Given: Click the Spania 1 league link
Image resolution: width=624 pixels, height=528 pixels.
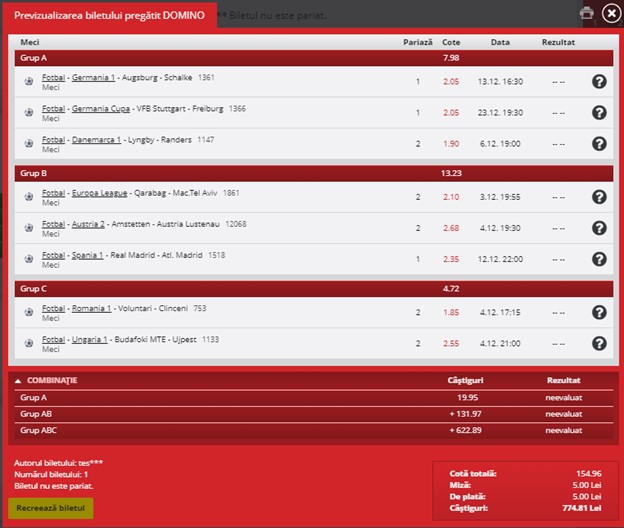Looking at the screenshot, I should coord(89,254).
